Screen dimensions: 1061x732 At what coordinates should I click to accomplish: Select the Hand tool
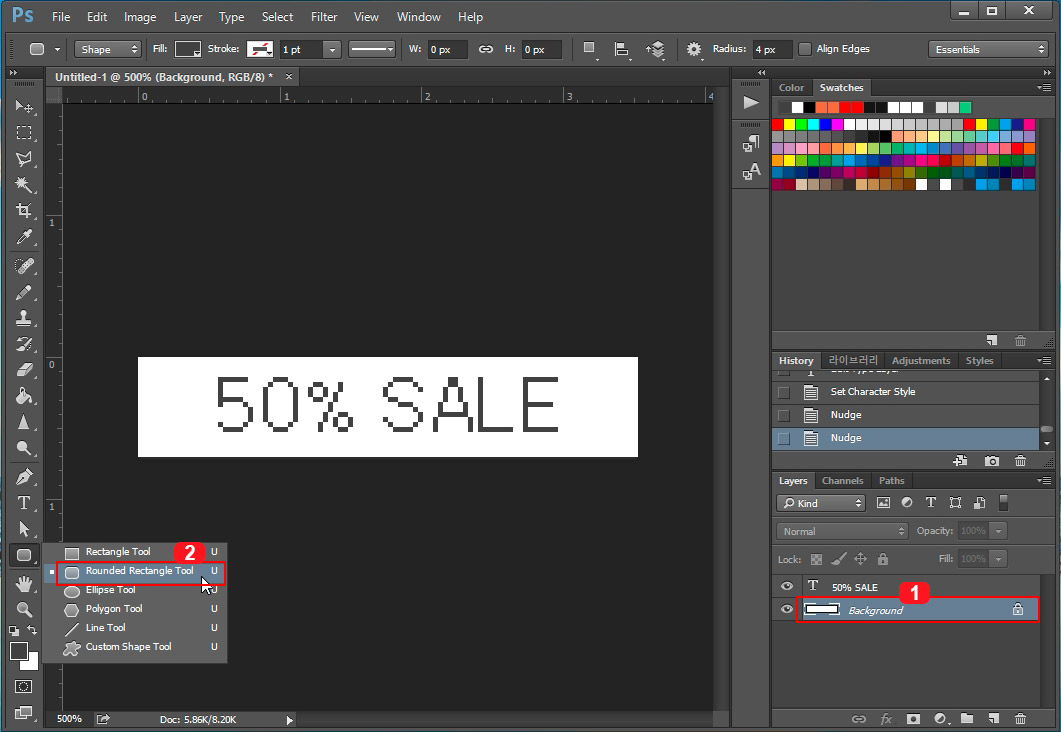click(x=24, y=583)
